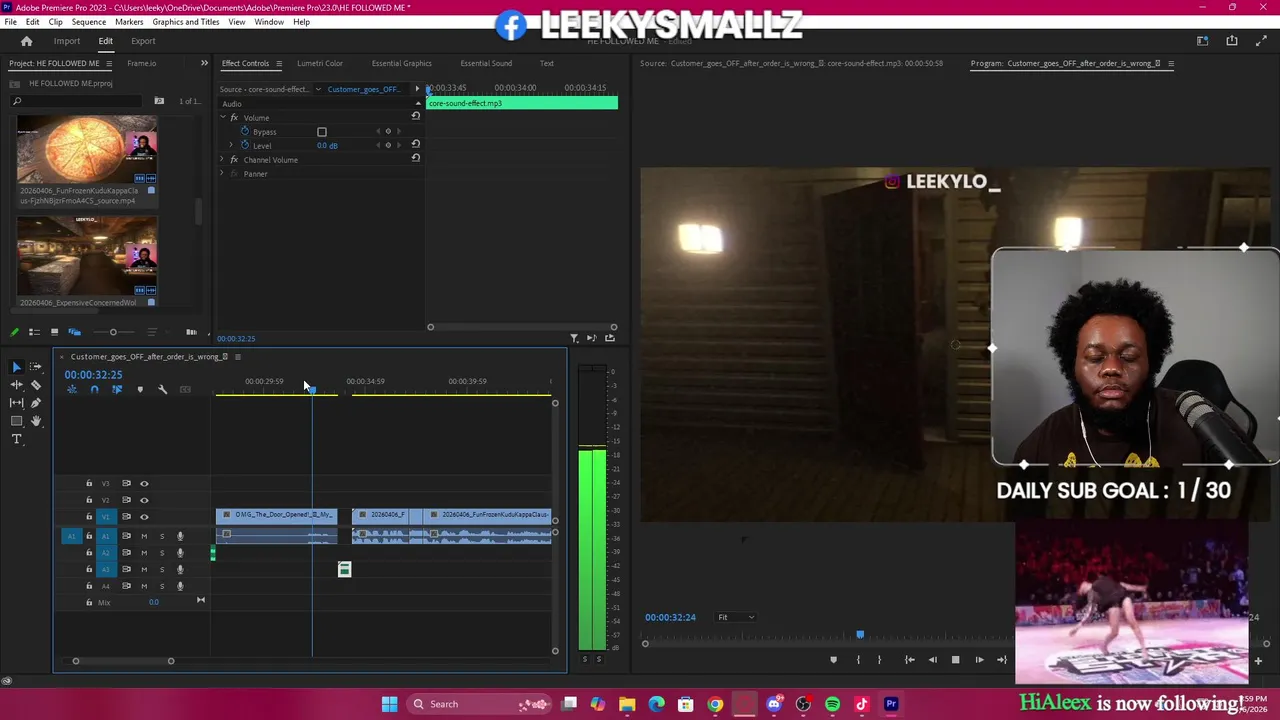Image resolution: width=1280 pixels, height=720 pixels.
Task: Pick the Razor tool
Action: point(36,385)
